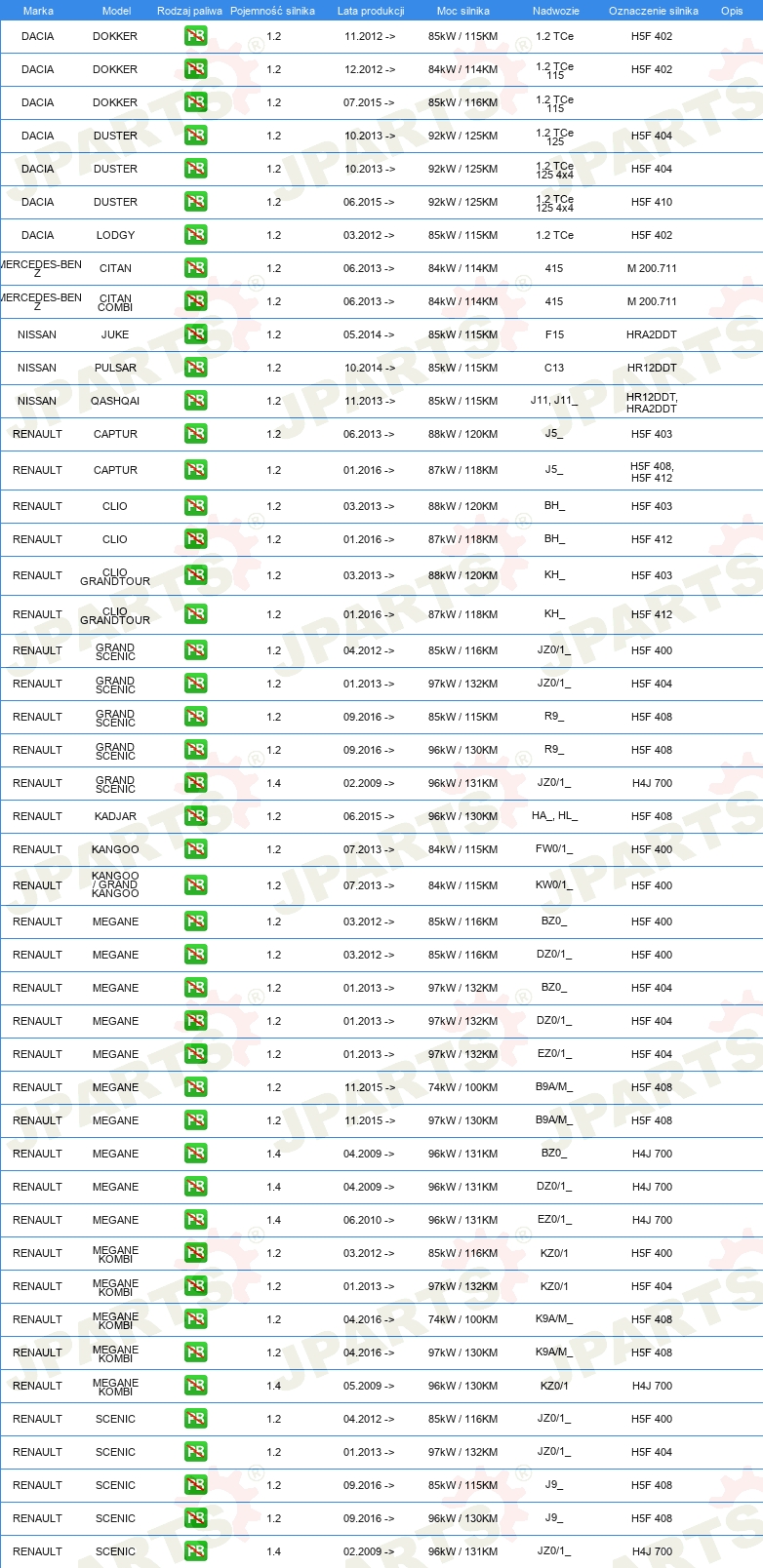Click petrol icon in Megane Kombi 74kW row
This screenshot has width=763, height=1568.
(195, 1320)
